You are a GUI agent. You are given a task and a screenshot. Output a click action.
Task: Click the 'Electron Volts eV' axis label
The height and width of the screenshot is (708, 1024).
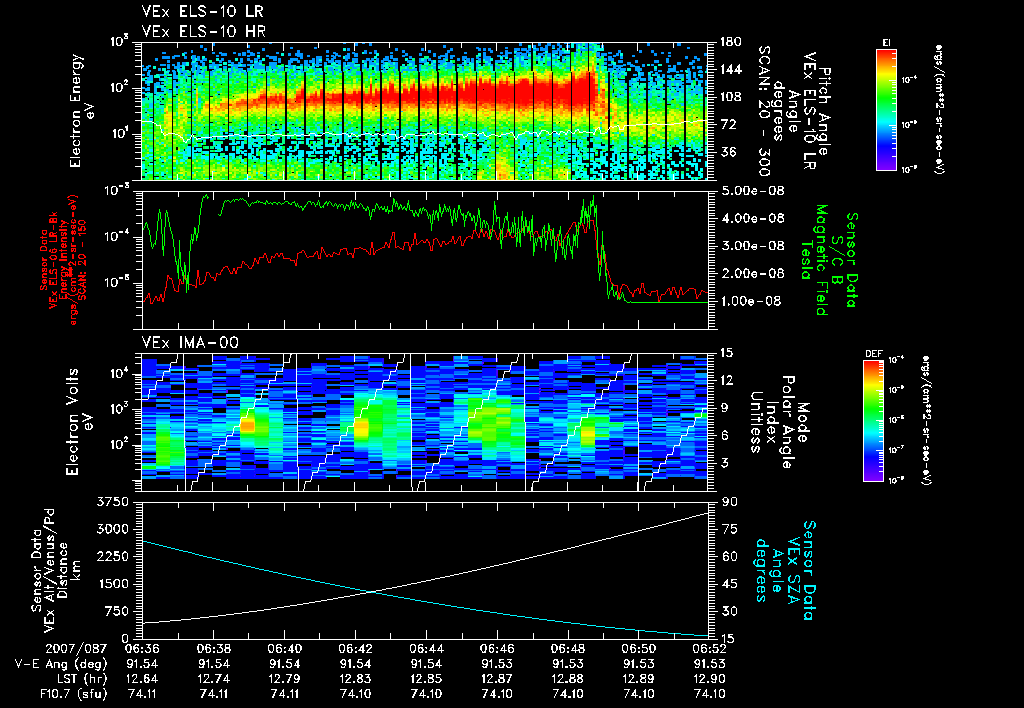[78, 422]
